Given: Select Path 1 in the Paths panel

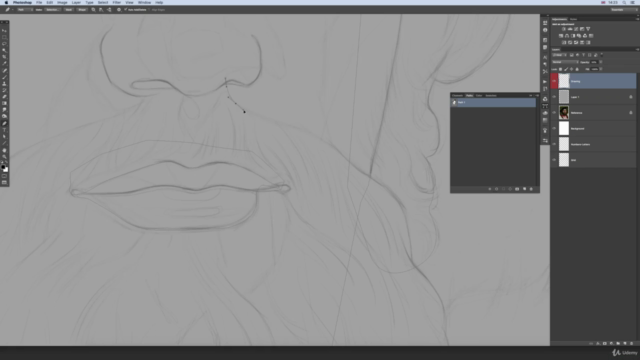Looking at the screenshot, I should (493, 102).
